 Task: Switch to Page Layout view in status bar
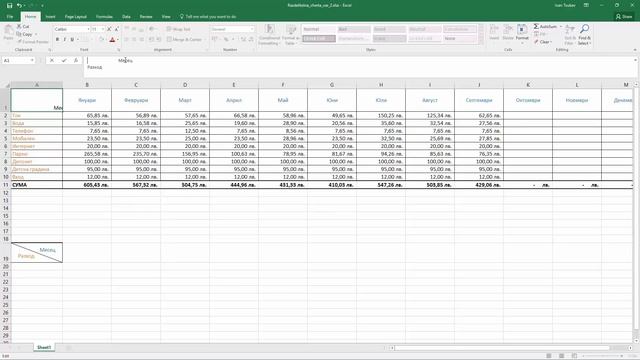562,356
